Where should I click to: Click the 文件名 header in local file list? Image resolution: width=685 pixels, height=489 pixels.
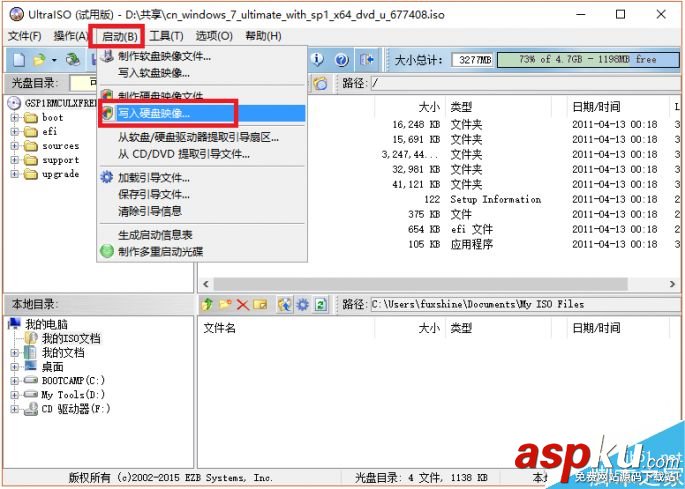click(x=219, y=328)
